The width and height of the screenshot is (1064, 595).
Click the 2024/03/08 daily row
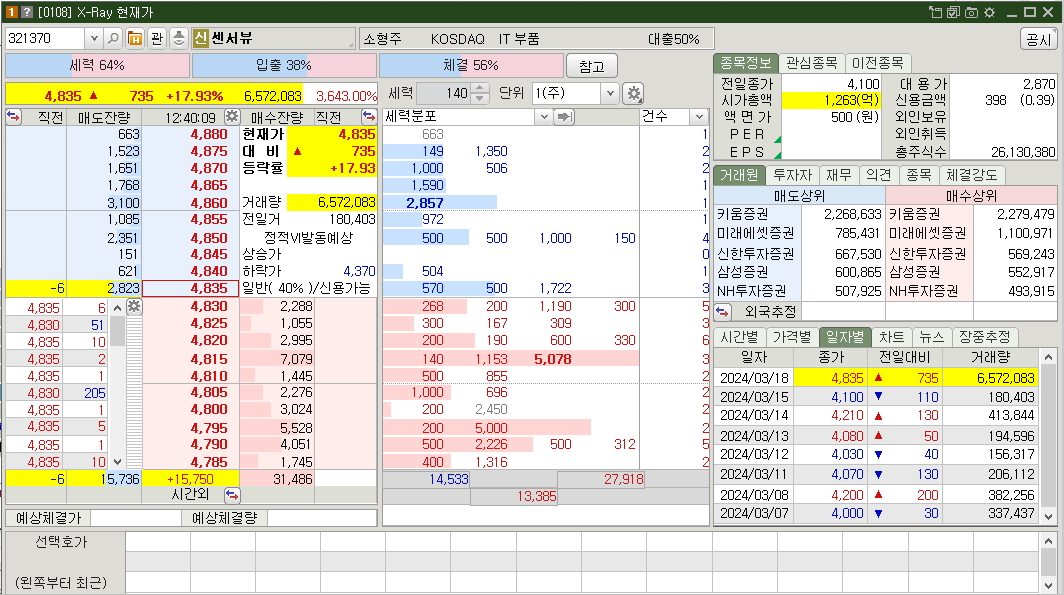[x=876, y=495]
